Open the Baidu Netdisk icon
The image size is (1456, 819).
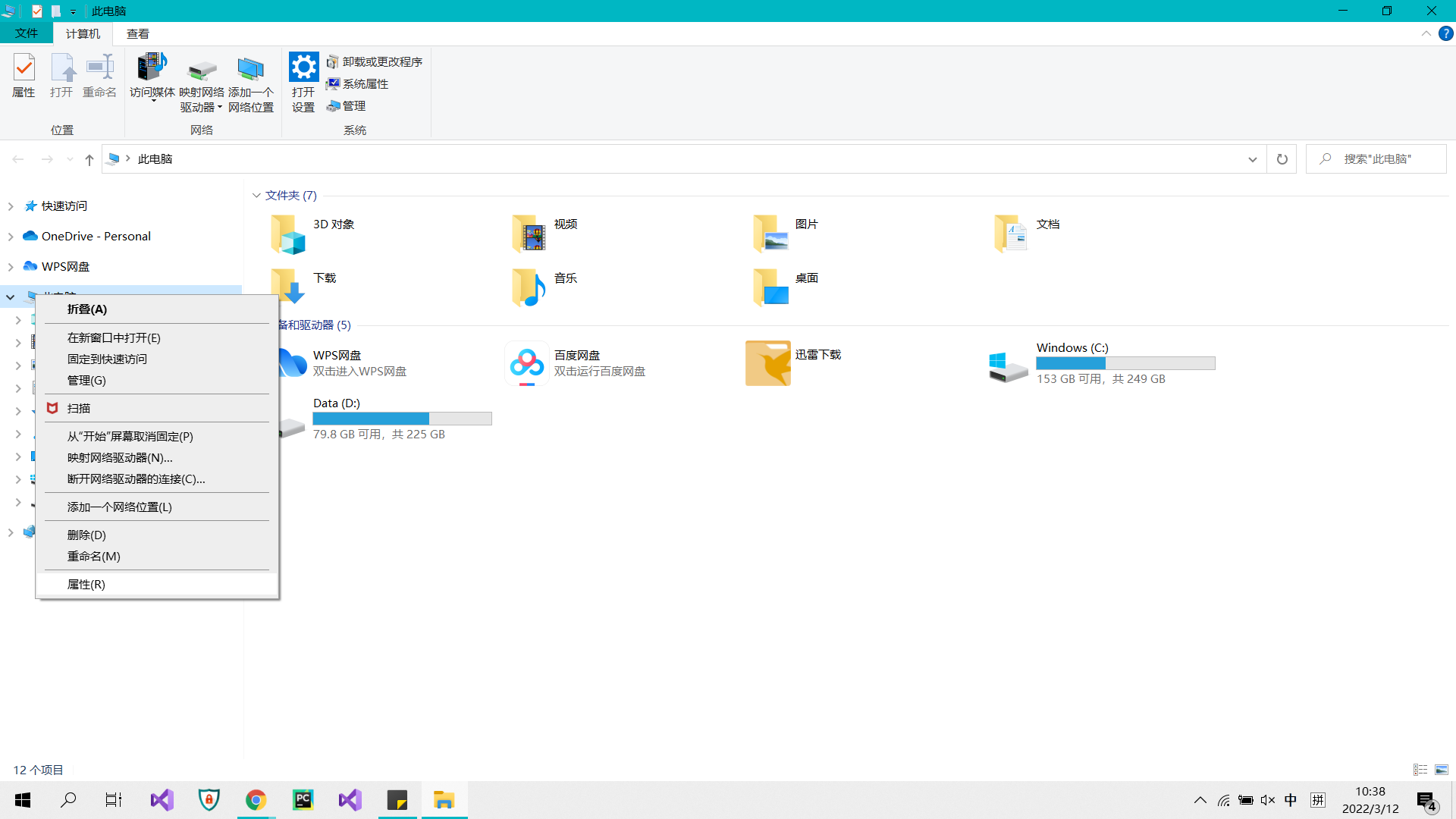pos(526,363)
